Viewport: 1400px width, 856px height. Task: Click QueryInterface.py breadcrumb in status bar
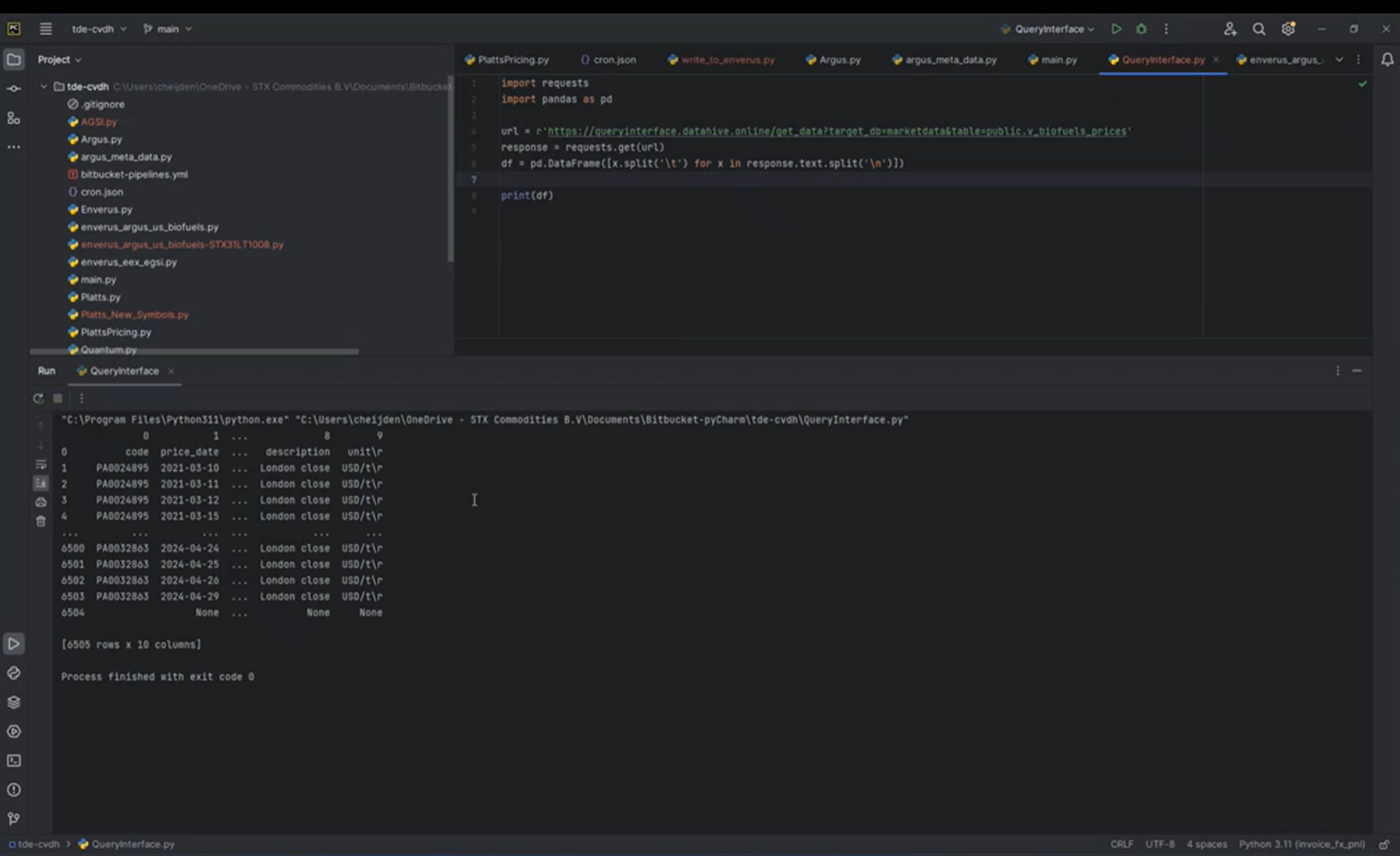pos(126,844)
